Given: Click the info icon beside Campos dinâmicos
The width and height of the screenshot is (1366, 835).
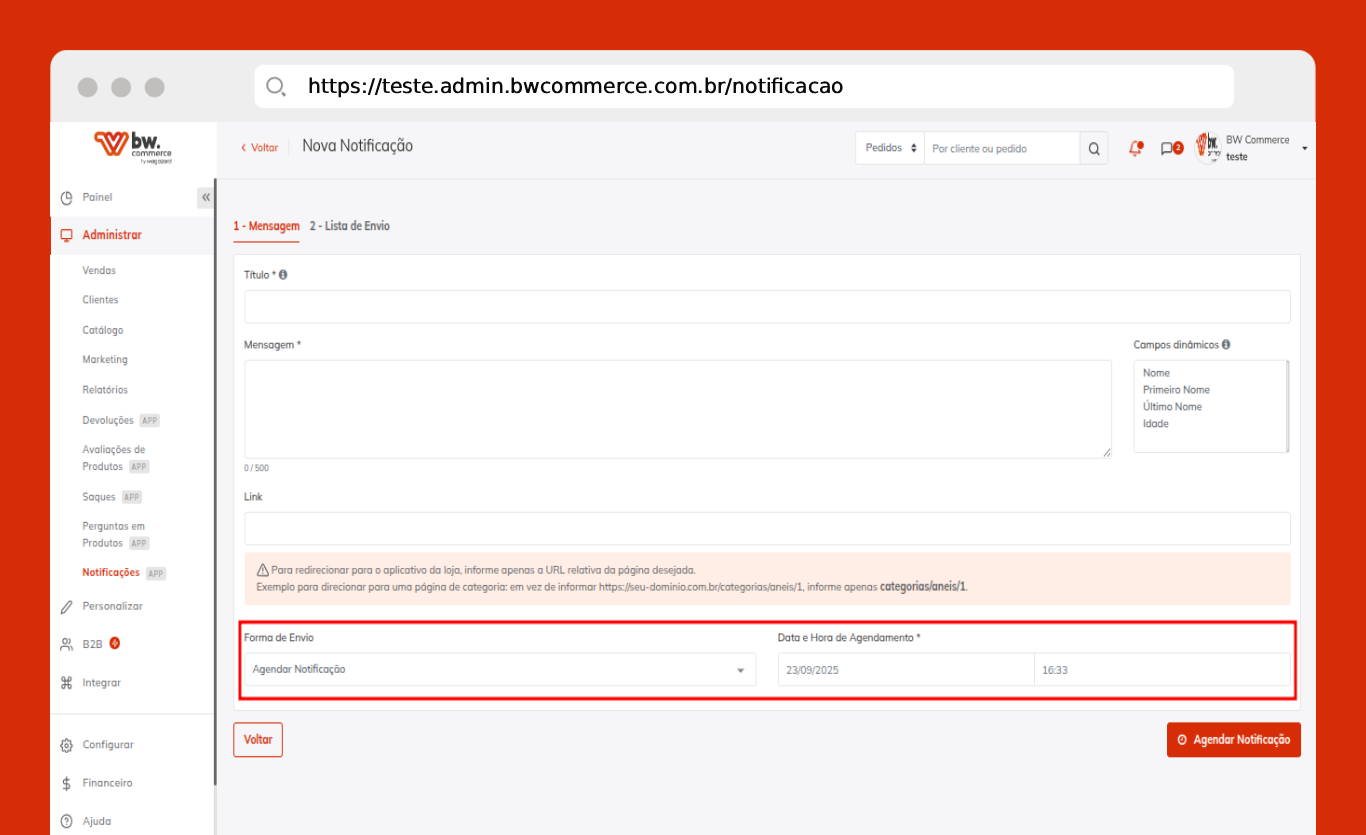Looking at the screenshot, I should pos(1226,345).
